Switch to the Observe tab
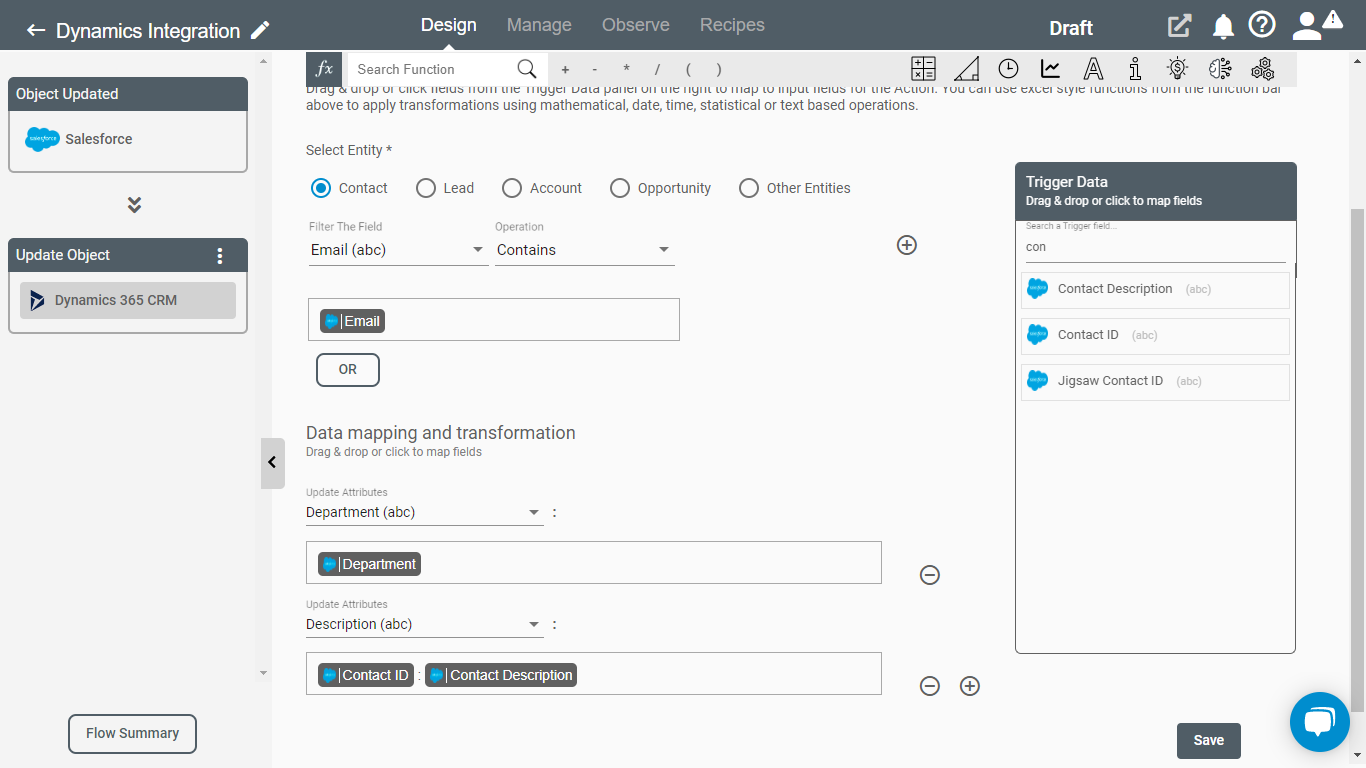 (636, 25)
